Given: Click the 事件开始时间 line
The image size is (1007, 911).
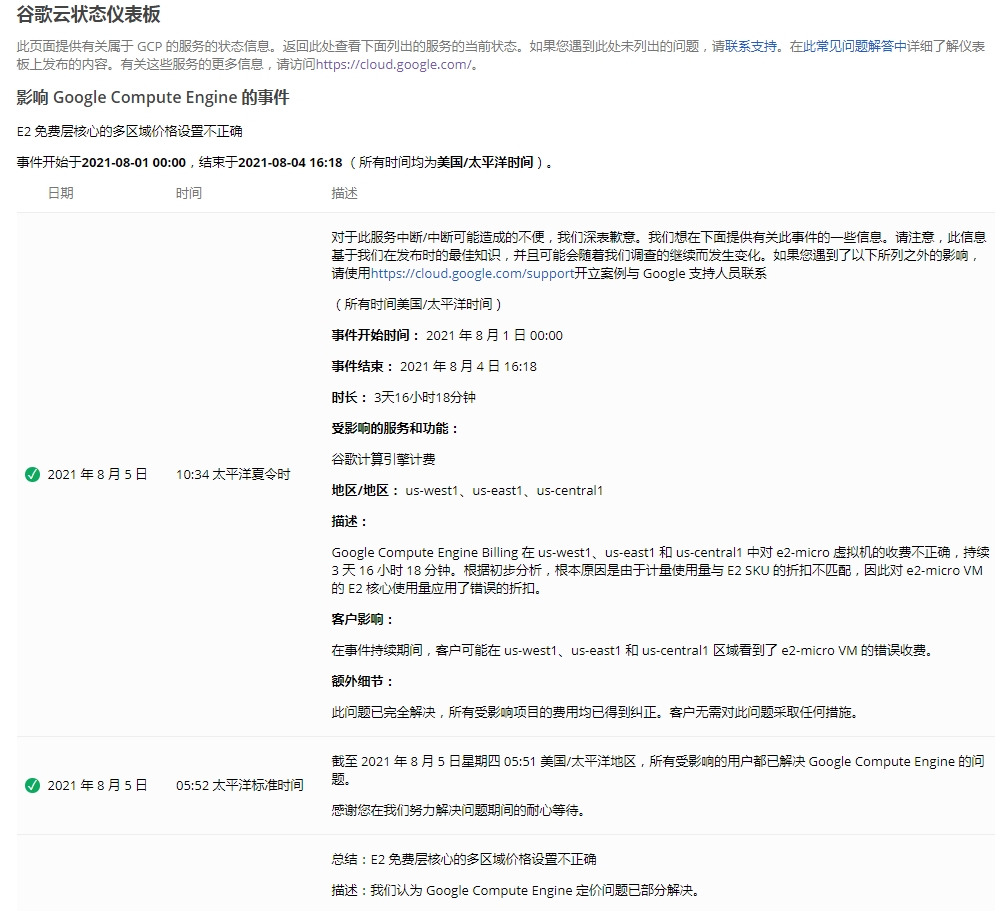Looking at the screenshot, I should pyautogui.click(x=447, y=335).
